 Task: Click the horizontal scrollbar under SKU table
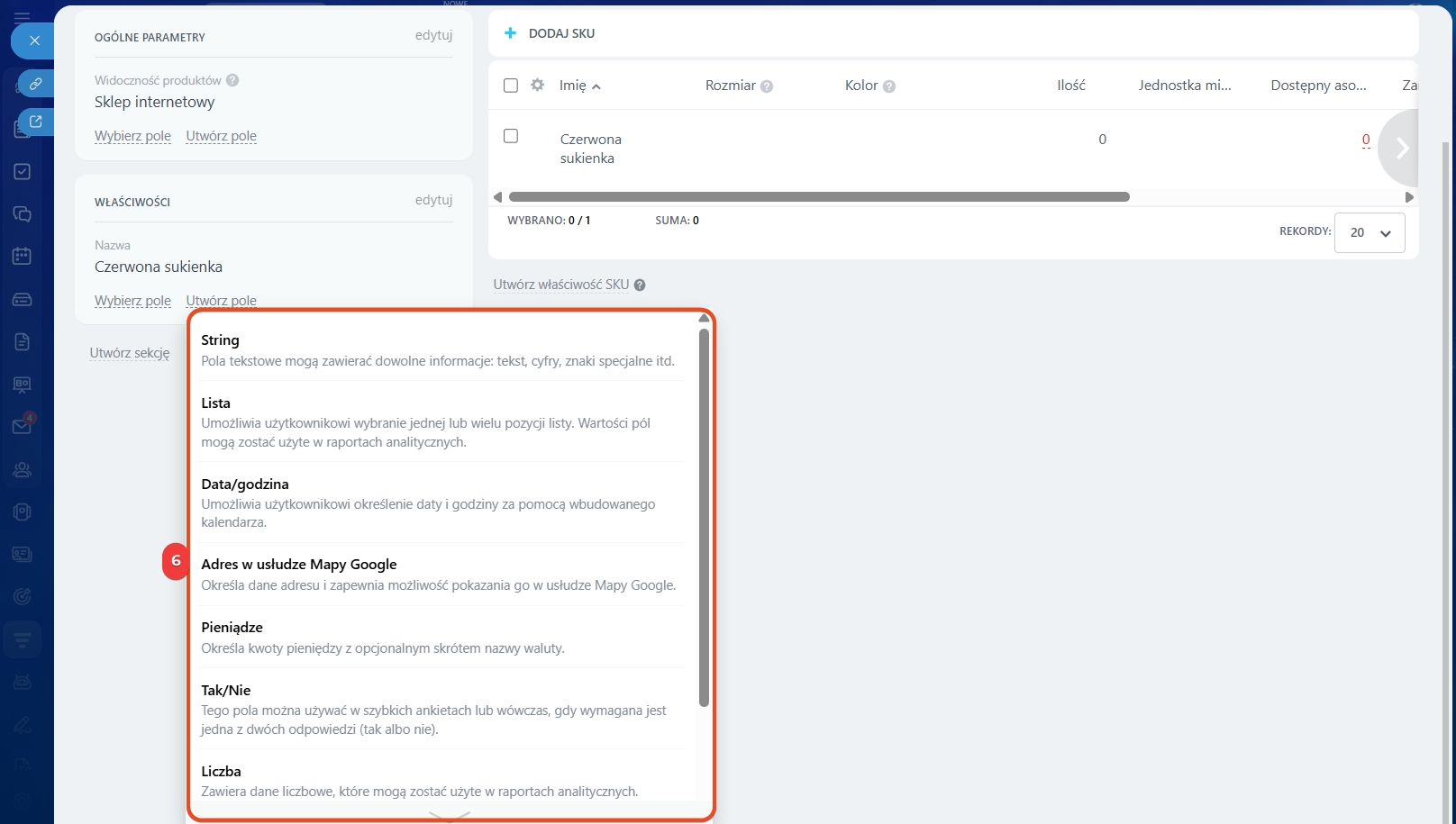(818, 197)
